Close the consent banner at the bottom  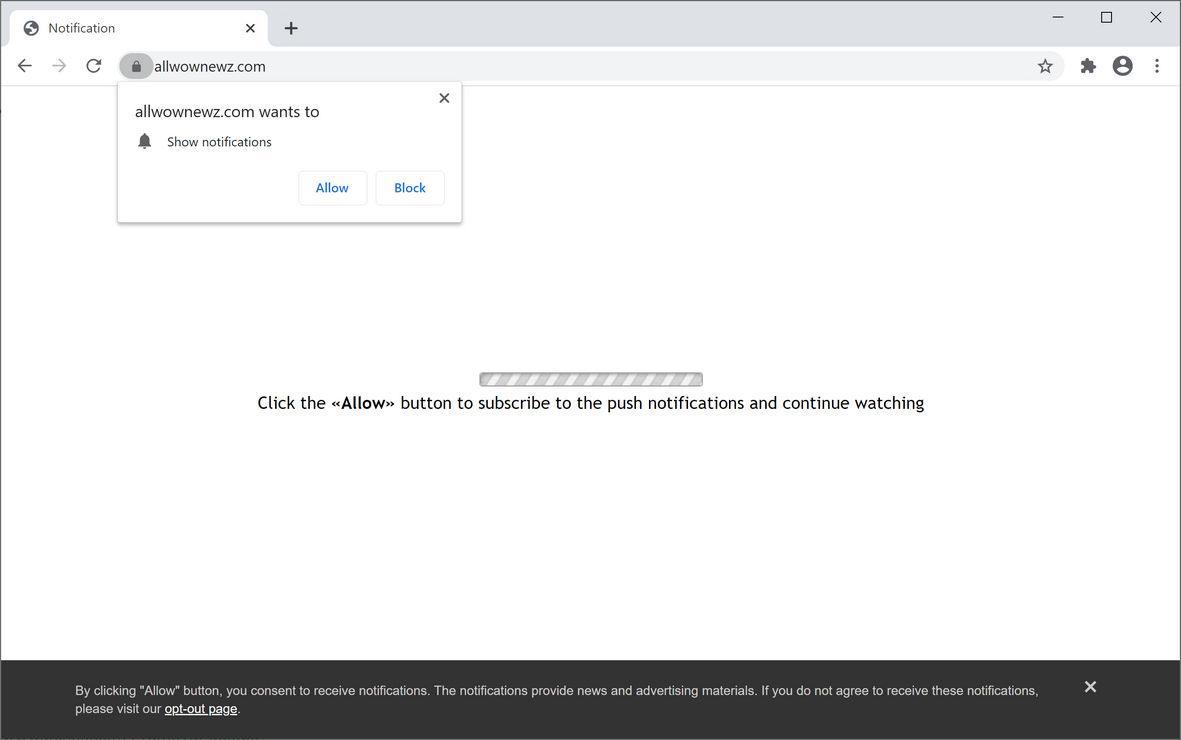[1090, 686]
